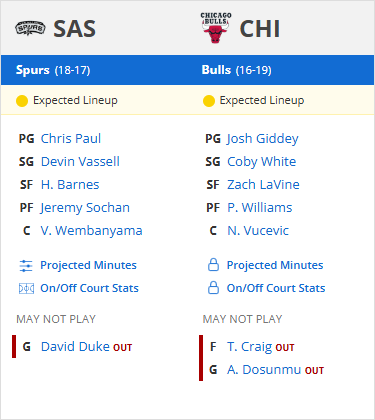Image resolution: width=375 pixels, height=420 pixels.
Task: View N. Vucevic's profile
Action: [258, 231]
